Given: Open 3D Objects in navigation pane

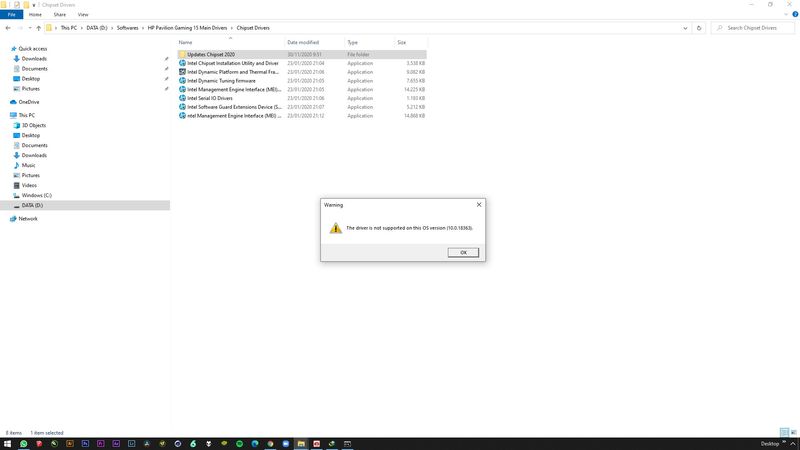Looking at the screenshot, I should [34, 126].
